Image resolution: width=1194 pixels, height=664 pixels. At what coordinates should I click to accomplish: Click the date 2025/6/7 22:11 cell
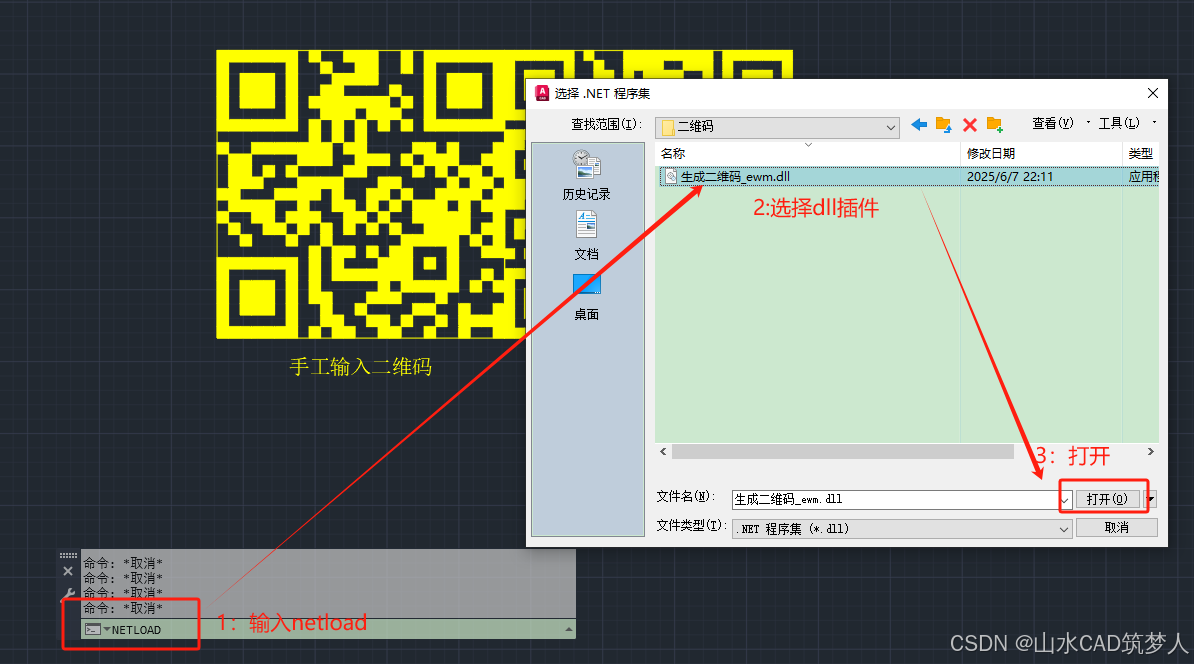pos(1010,177)
